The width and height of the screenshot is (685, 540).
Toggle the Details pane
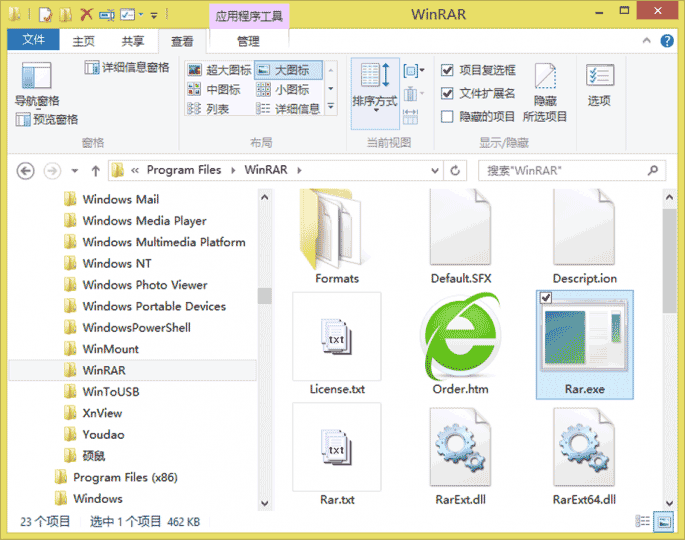click(127, 67)
